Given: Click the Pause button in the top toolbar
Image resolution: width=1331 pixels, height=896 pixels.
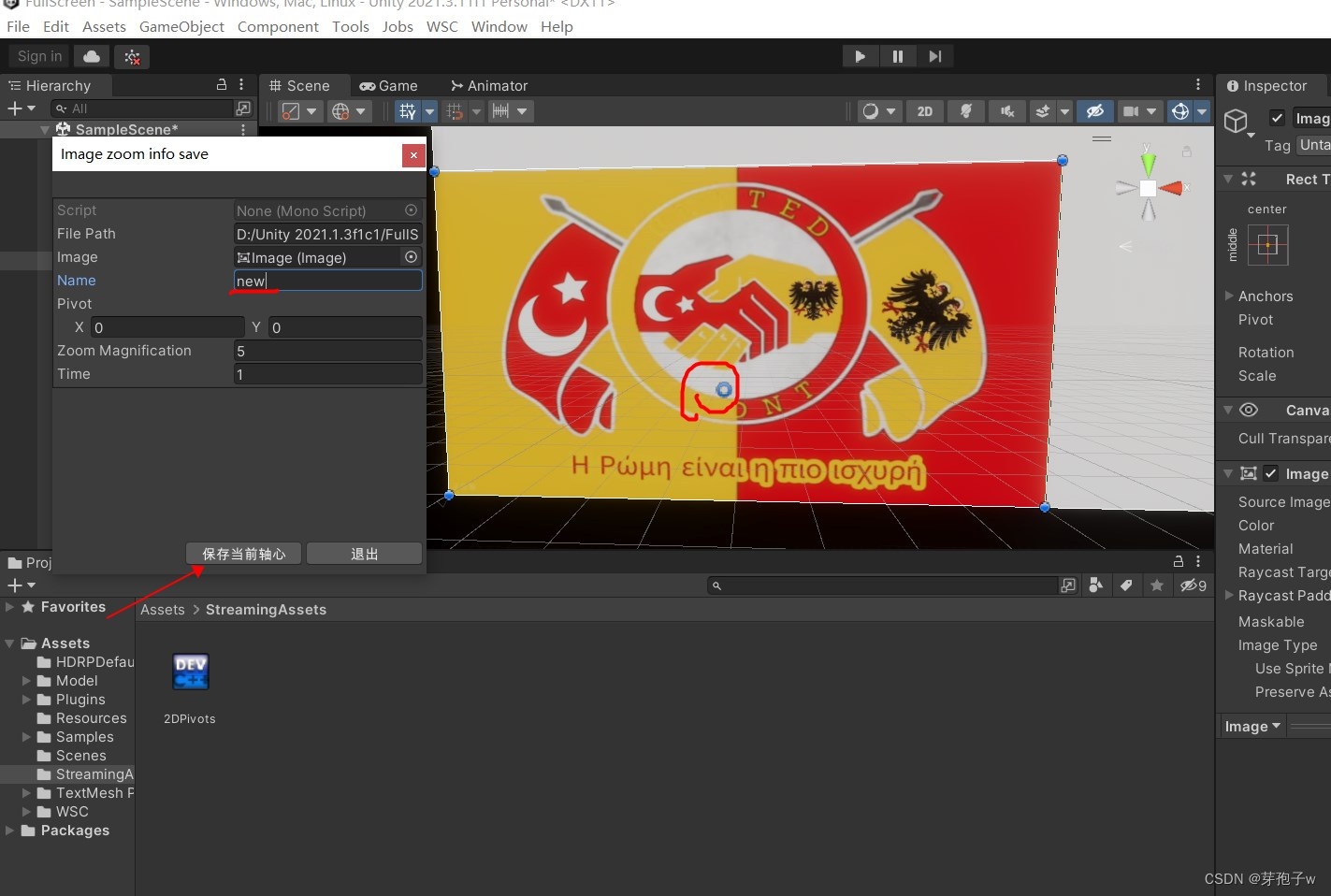Looking at the screenshot, I should tap(898, 56).
